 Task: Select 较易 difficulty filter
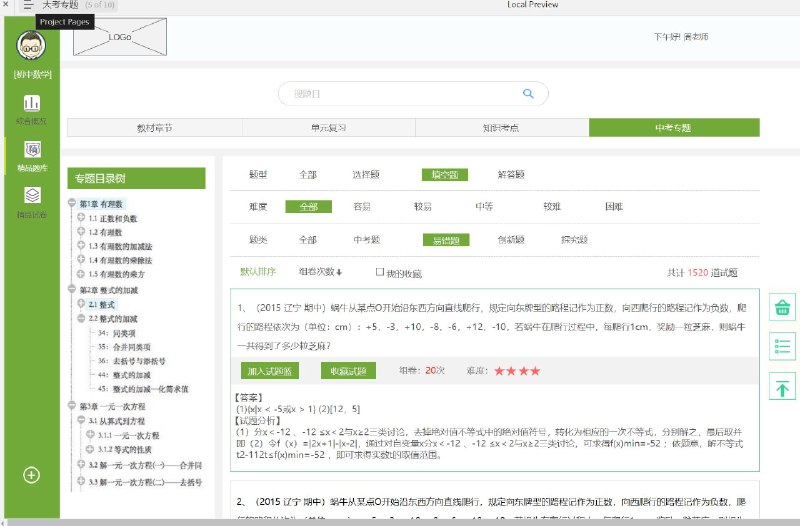pos(422,207)
